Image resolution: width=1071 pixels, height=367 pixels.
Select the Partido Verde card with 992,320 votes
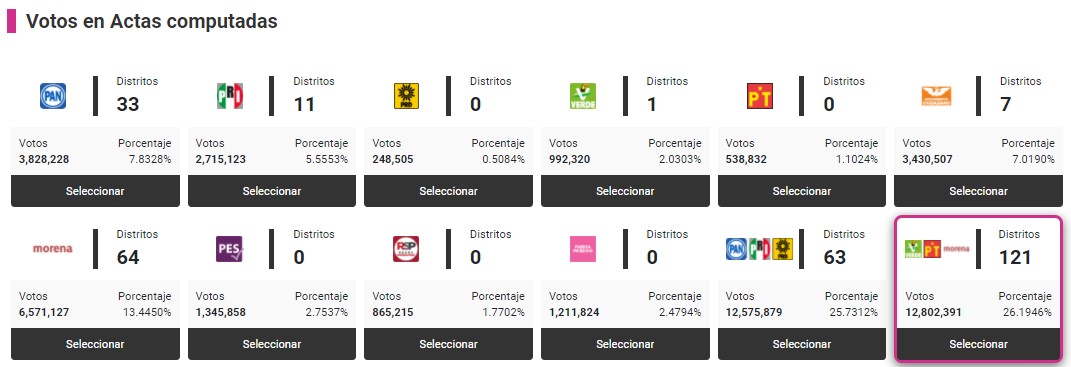click(x=625, y=191)
